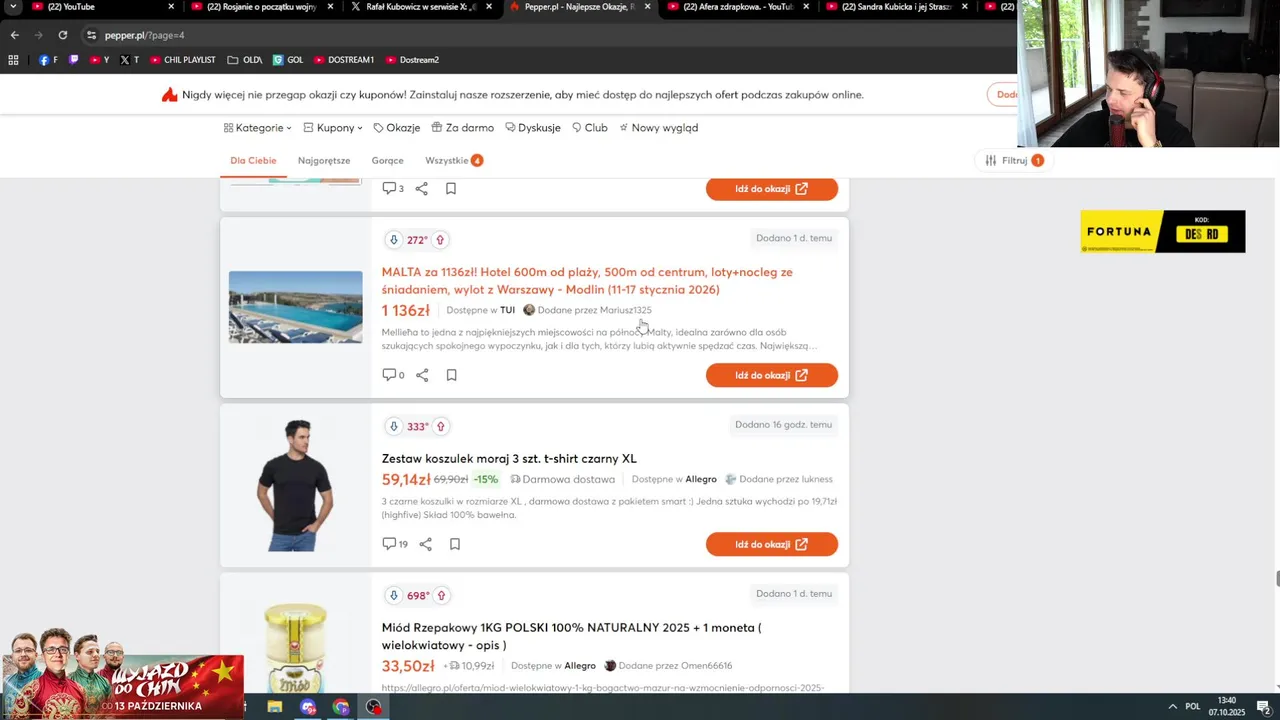Image resolution: width=1280 pixels, height=720 pixels.
Task: Select the Gorące tab
Action: (x=388, y=161)
